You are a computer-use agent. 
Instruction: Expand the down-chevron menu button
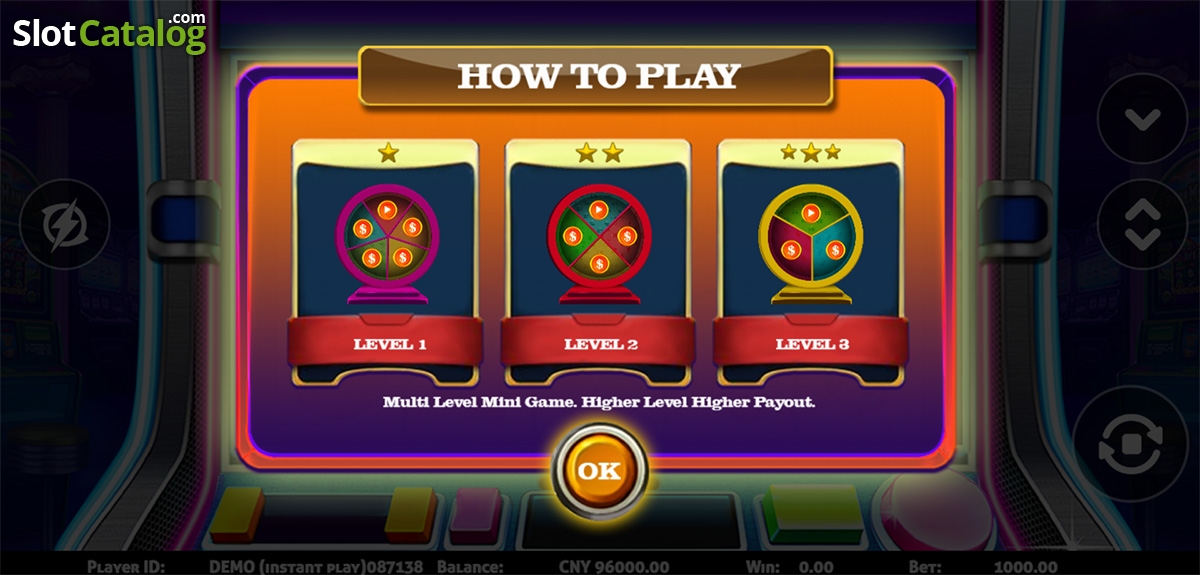point(1141,118)
